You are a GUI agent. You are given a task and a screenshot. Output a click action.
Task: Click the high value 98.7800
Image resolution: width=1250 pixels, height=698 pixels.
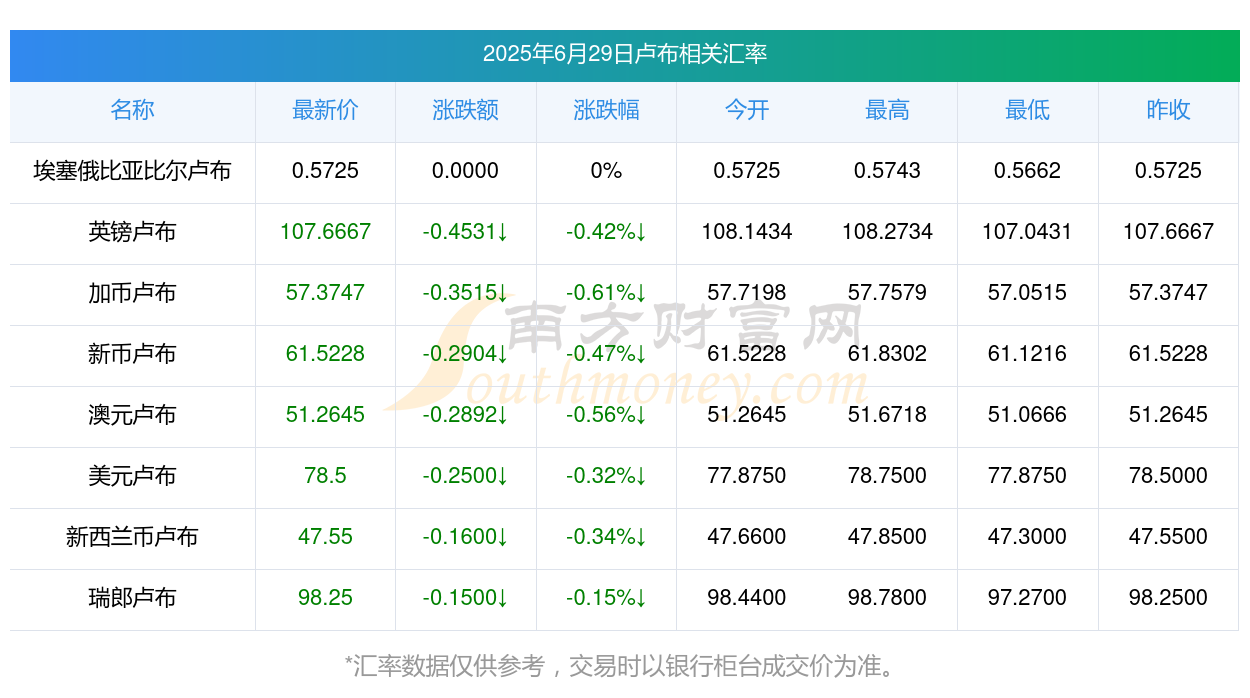point(887,598)
